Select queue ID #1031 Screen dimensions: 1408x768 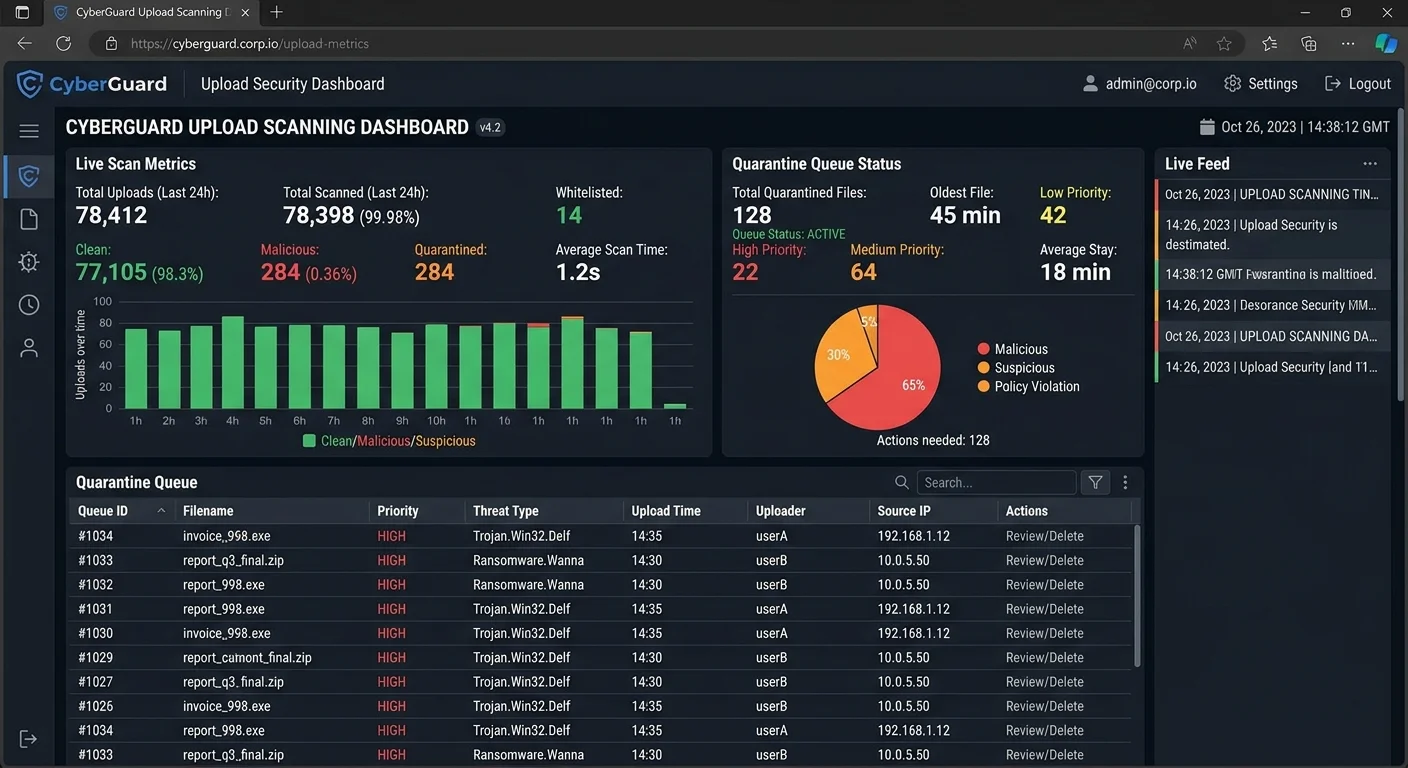click(96, 608)
